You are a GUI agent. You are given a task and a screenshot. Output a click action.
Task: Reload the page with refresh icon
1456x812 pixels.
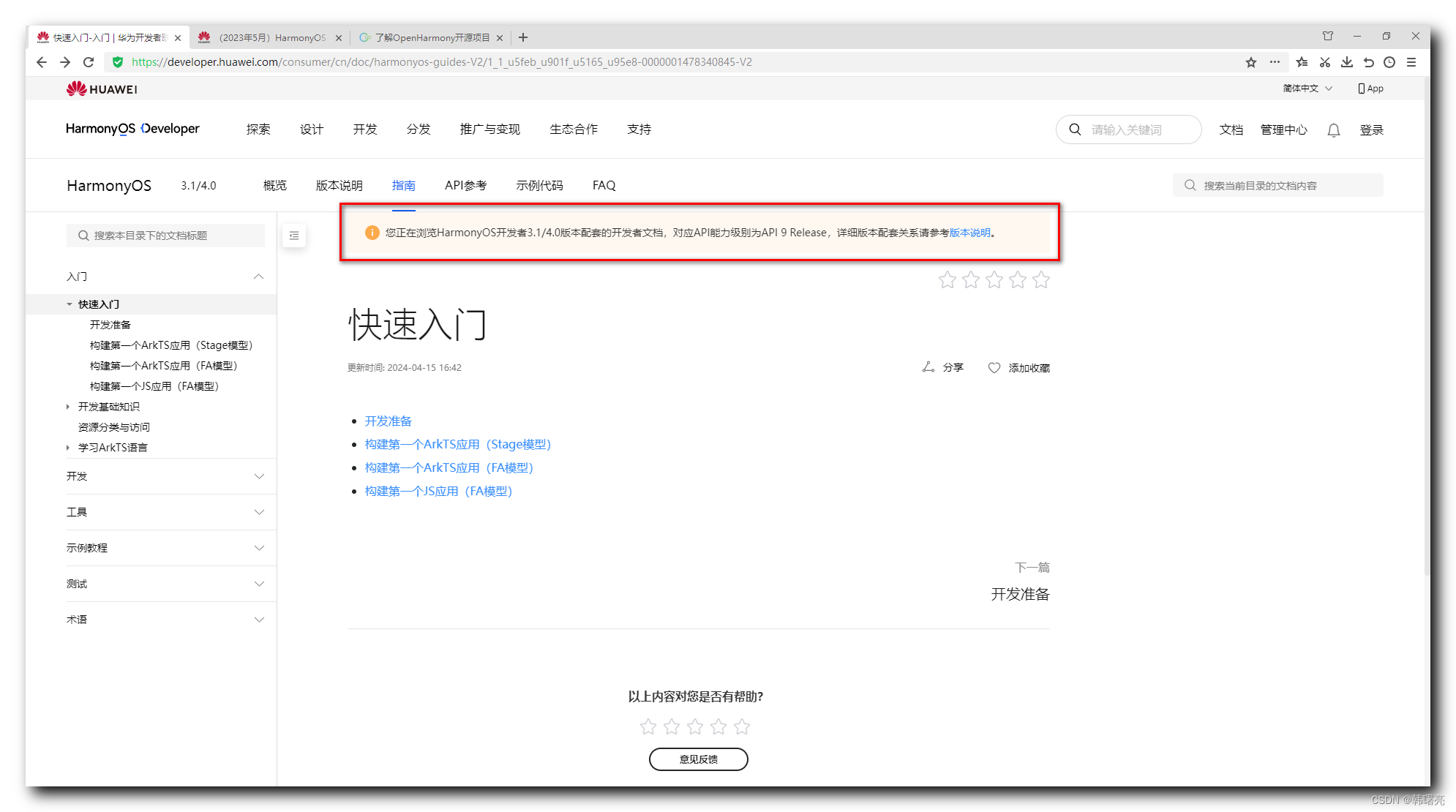(89, 62)
